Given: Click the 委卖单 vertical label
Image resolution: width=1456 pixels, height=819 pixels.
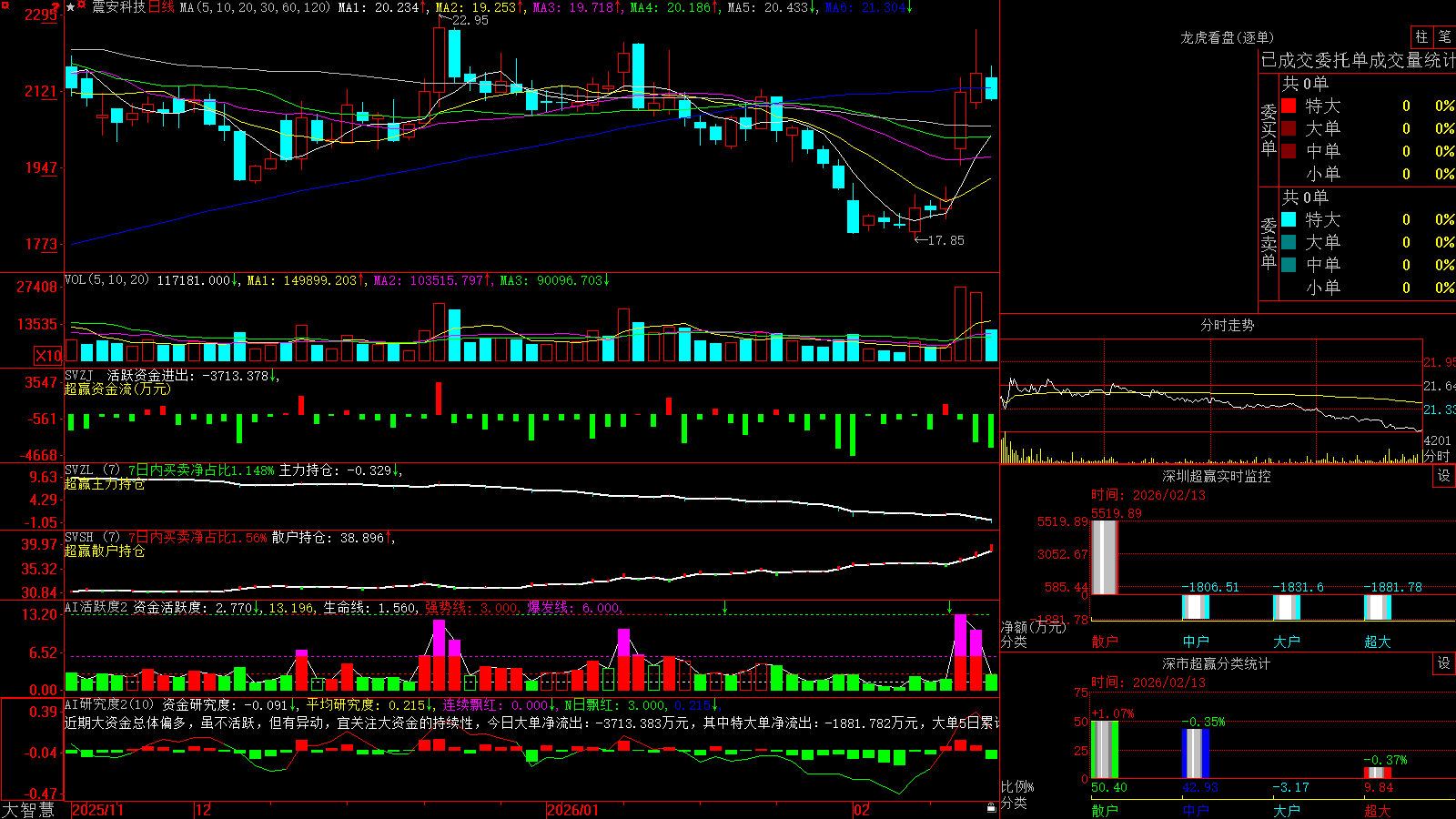Looking at the screenshot, I should coord(1269,243).
